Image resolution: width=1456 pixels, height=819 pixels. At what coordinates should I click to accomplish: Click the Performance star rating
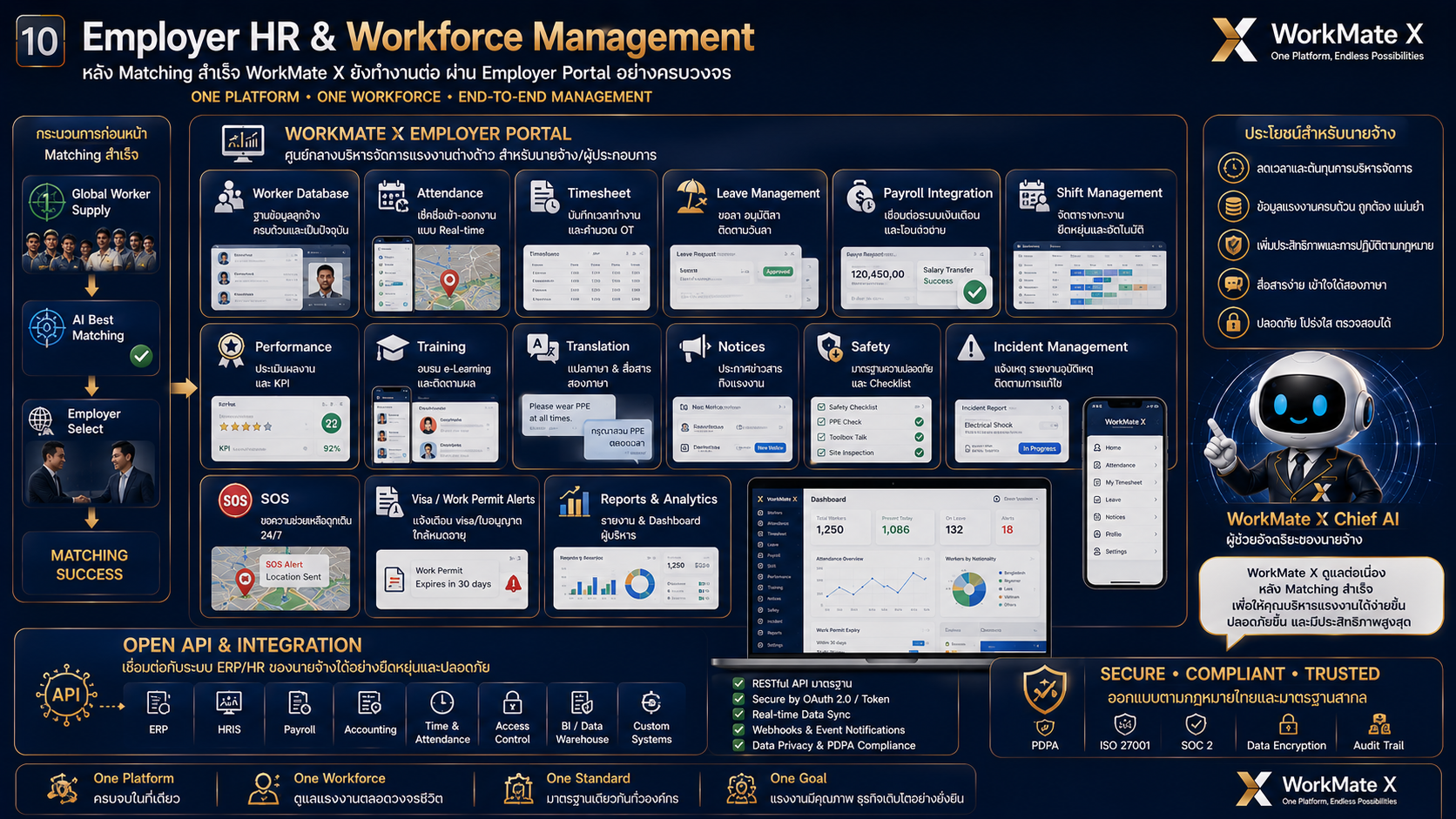click(x=246, y=426)
